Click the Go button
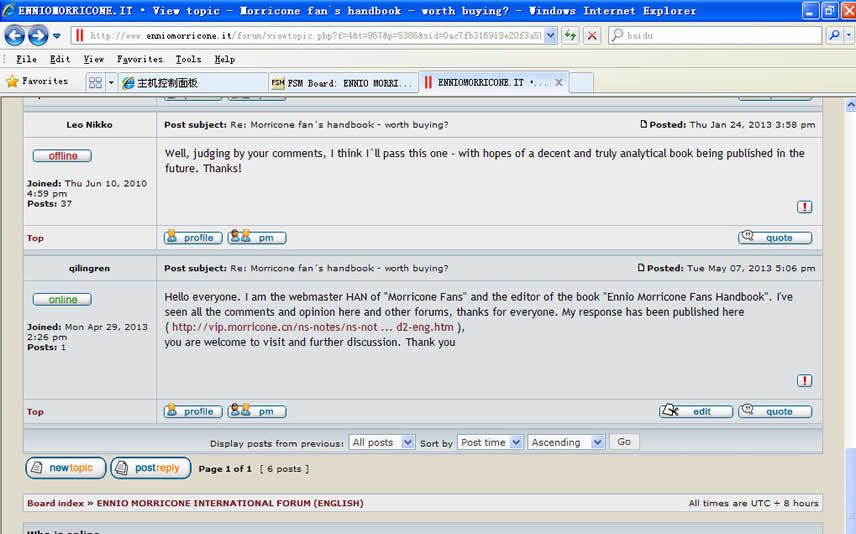 pyautogui.click(x=624, y=442)
